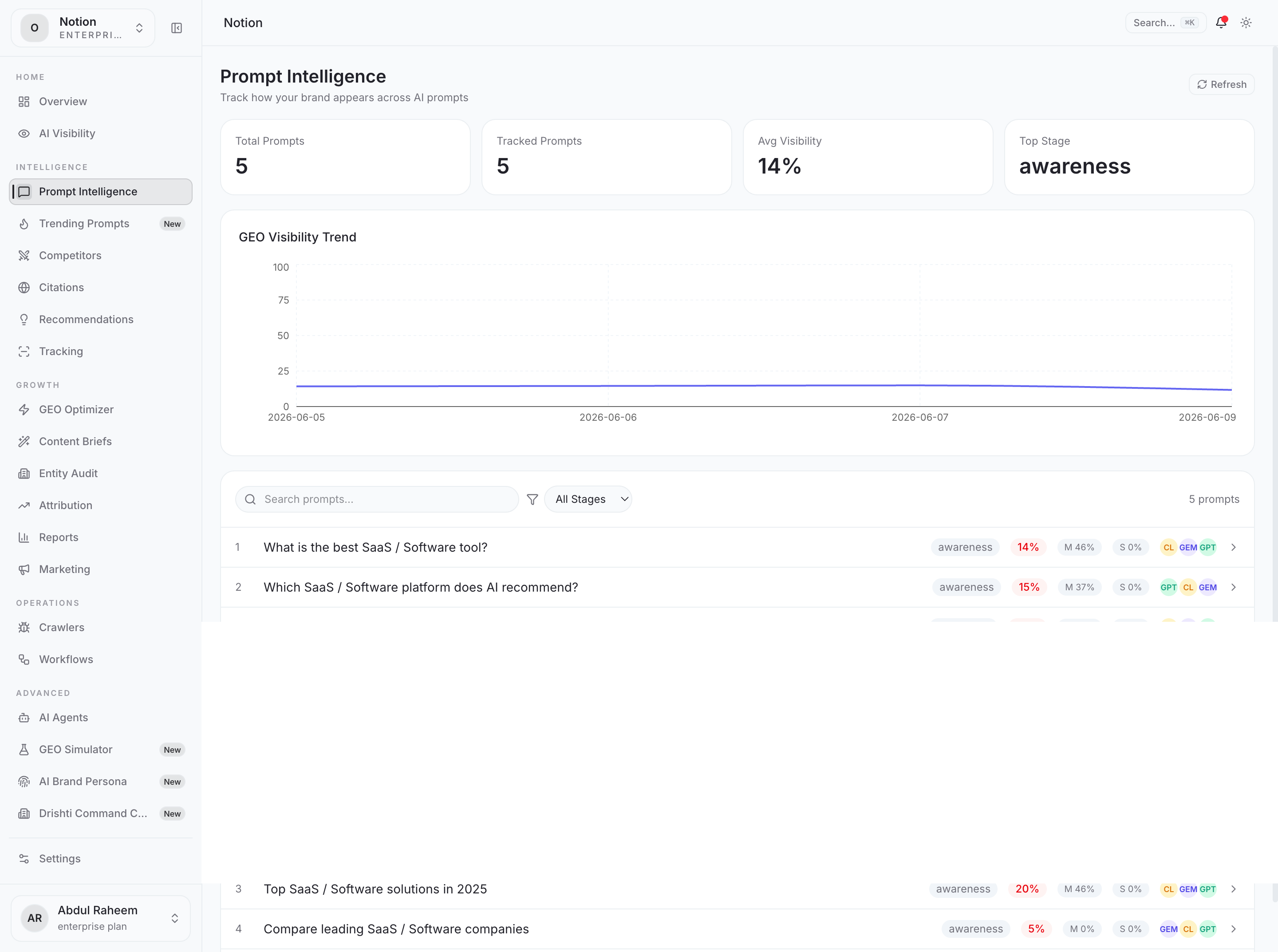Image resolution: width=1278 pixels, height=952 pixels.
Task: Expand prompt row 3 chevron
Action: point(1234,889)
